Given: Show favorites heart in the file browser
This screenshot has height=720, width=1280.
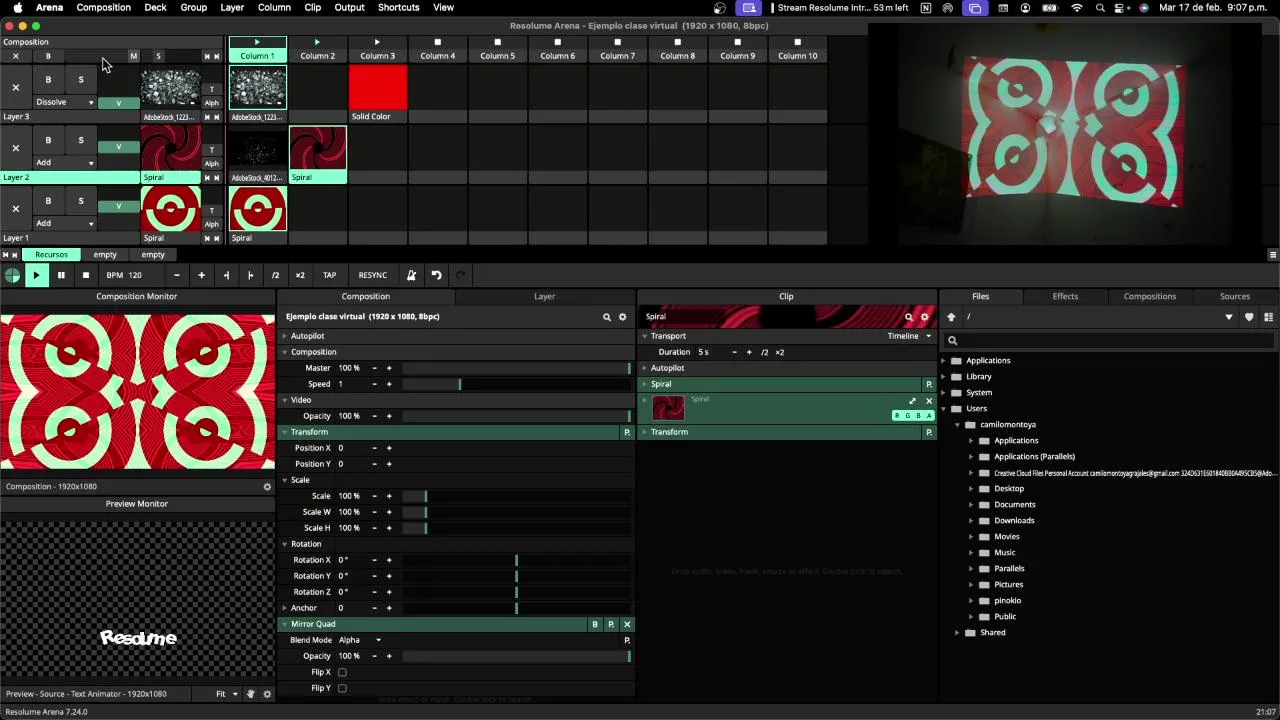Looking at the screenshot, I should pyautogui.click(x=1249, y=317).
